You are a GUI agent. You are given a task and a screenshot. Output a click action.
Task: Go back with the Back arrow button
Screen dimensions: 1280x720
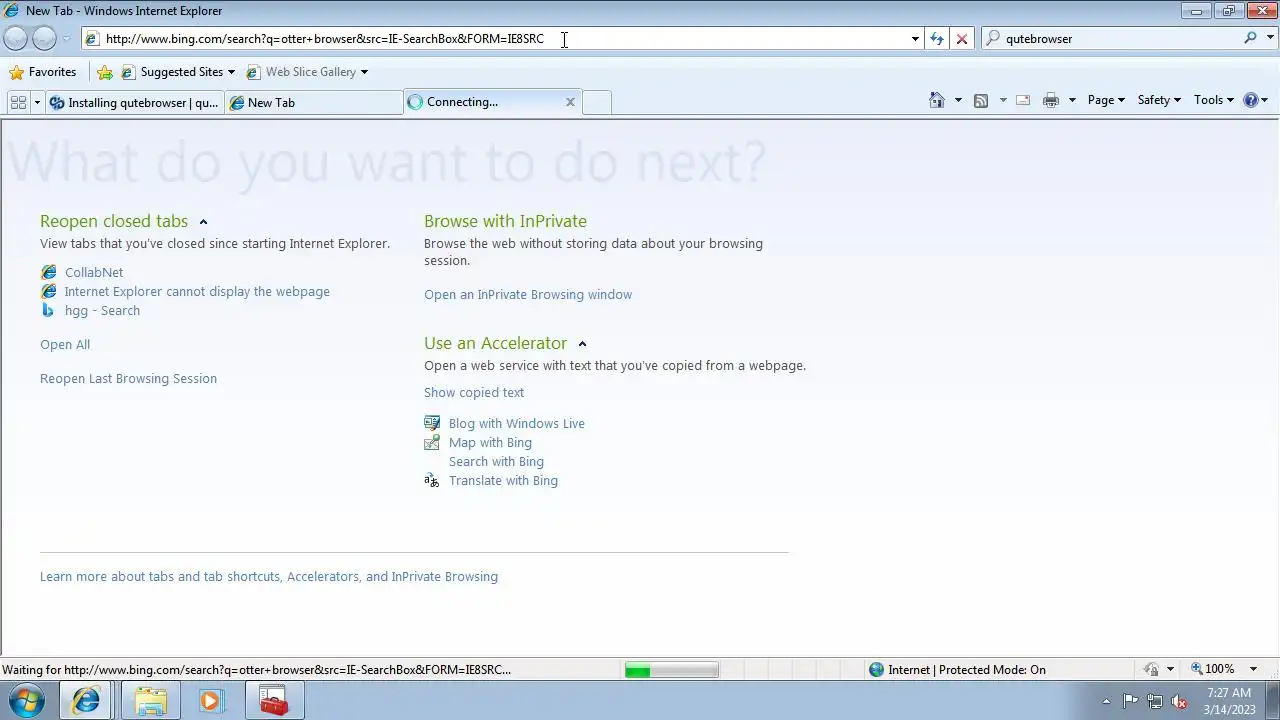[15, 38]
